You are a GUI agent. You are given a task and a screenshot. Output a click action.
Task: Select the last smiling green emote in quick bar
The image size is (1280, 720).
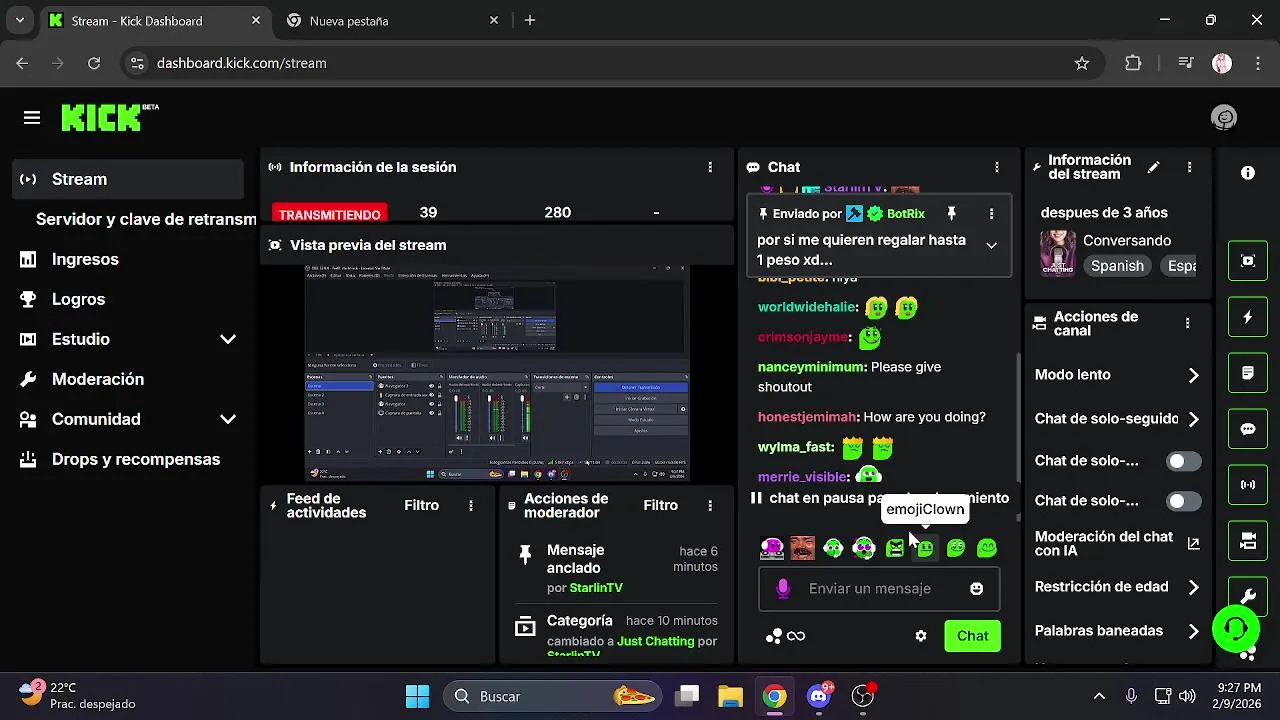(x=987, y=548)
